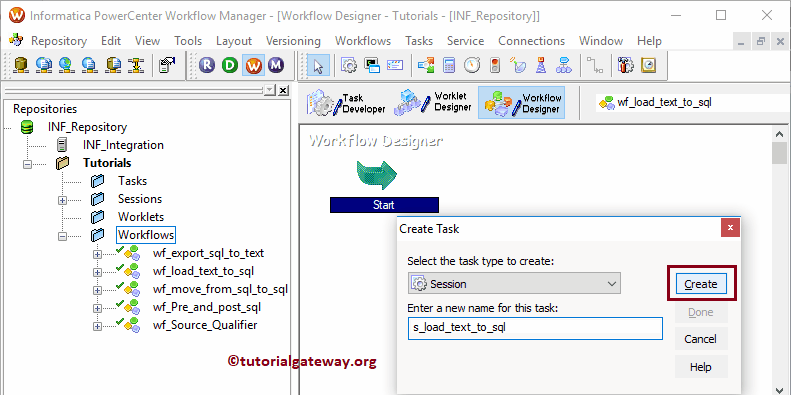Select the arrow pointer tool
Image resolution: width=791 pixels, height=395 pixels.
[x=318, y=66]
